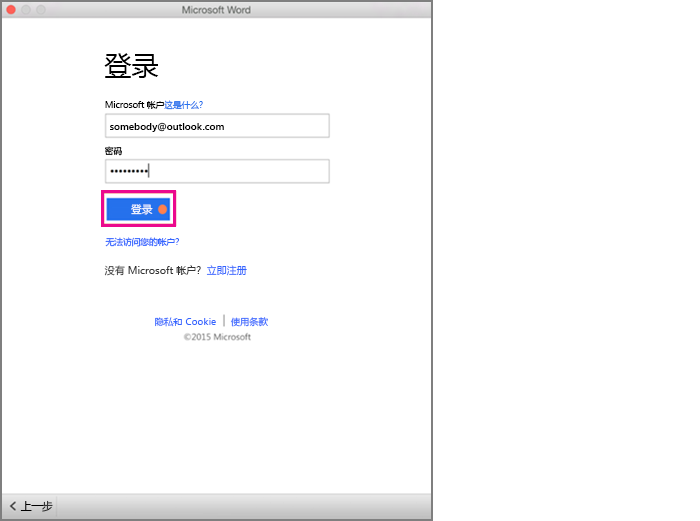700x521 pixels.
Task: Click the blue 登录 sign-in button
Action: click(139, 210)
